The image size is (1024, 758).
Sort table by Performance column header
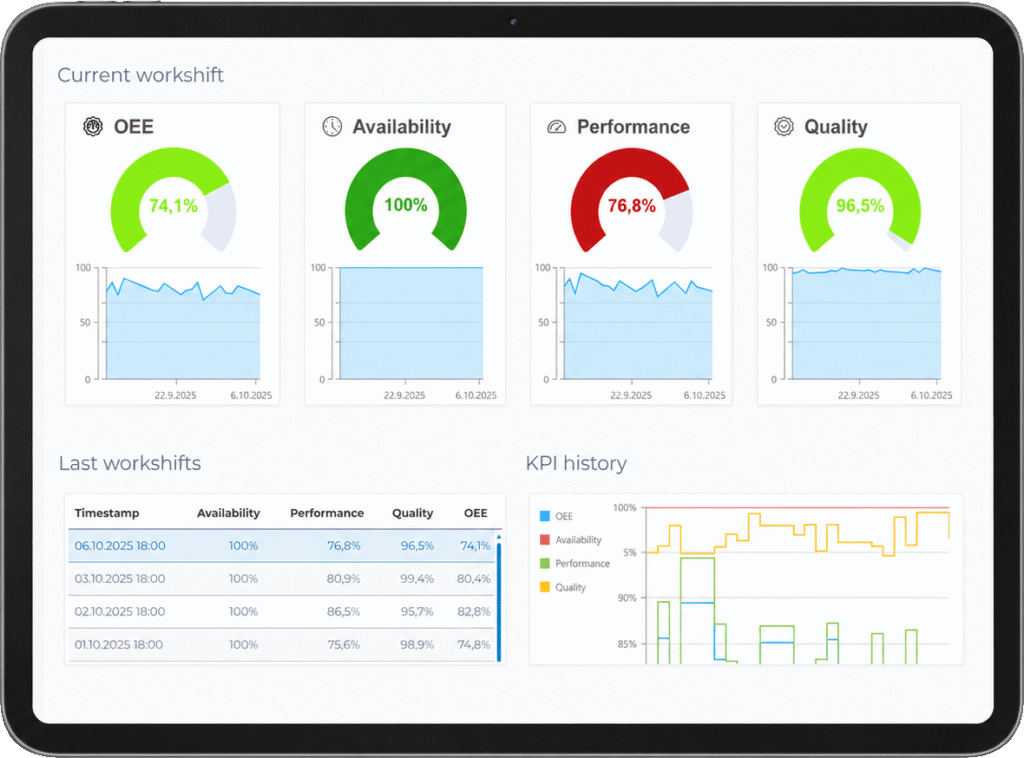(327, 513)
